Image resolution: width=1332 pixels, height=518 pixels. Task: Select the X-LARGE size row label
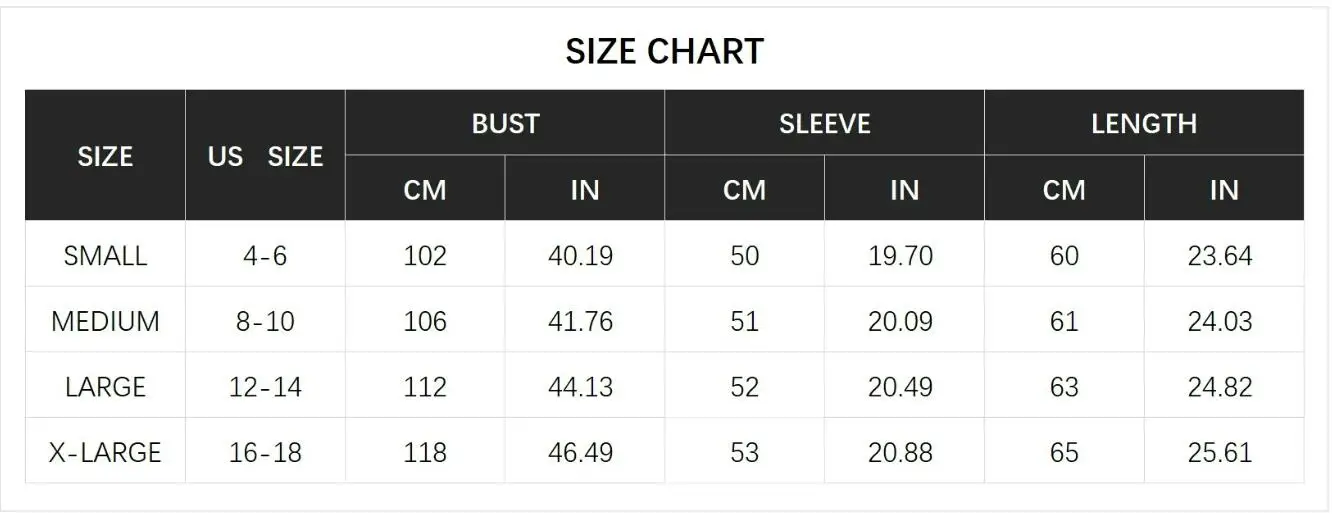[105, 453]
